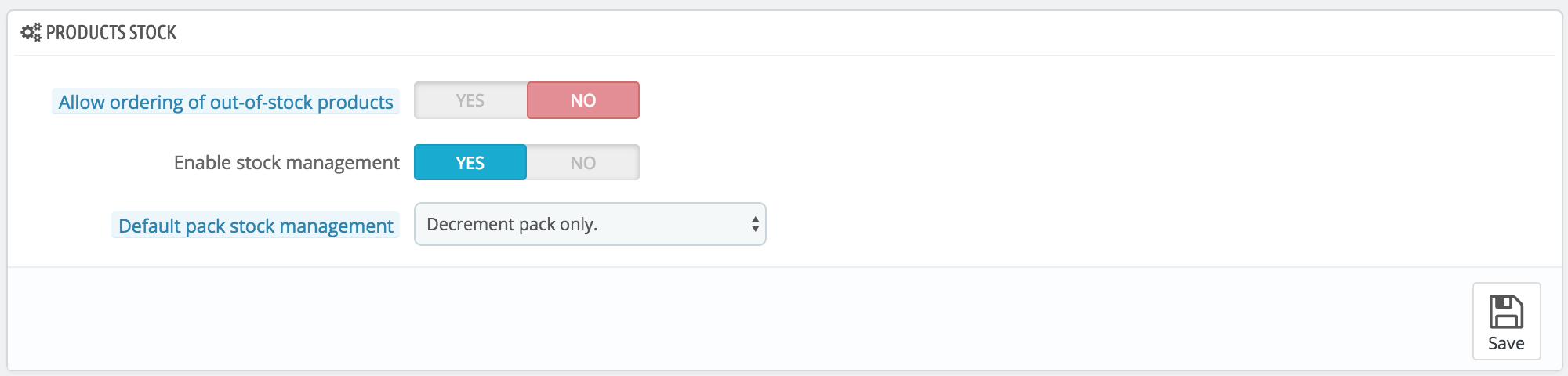Click the gears icon beside Products Stock

(31, 32)
